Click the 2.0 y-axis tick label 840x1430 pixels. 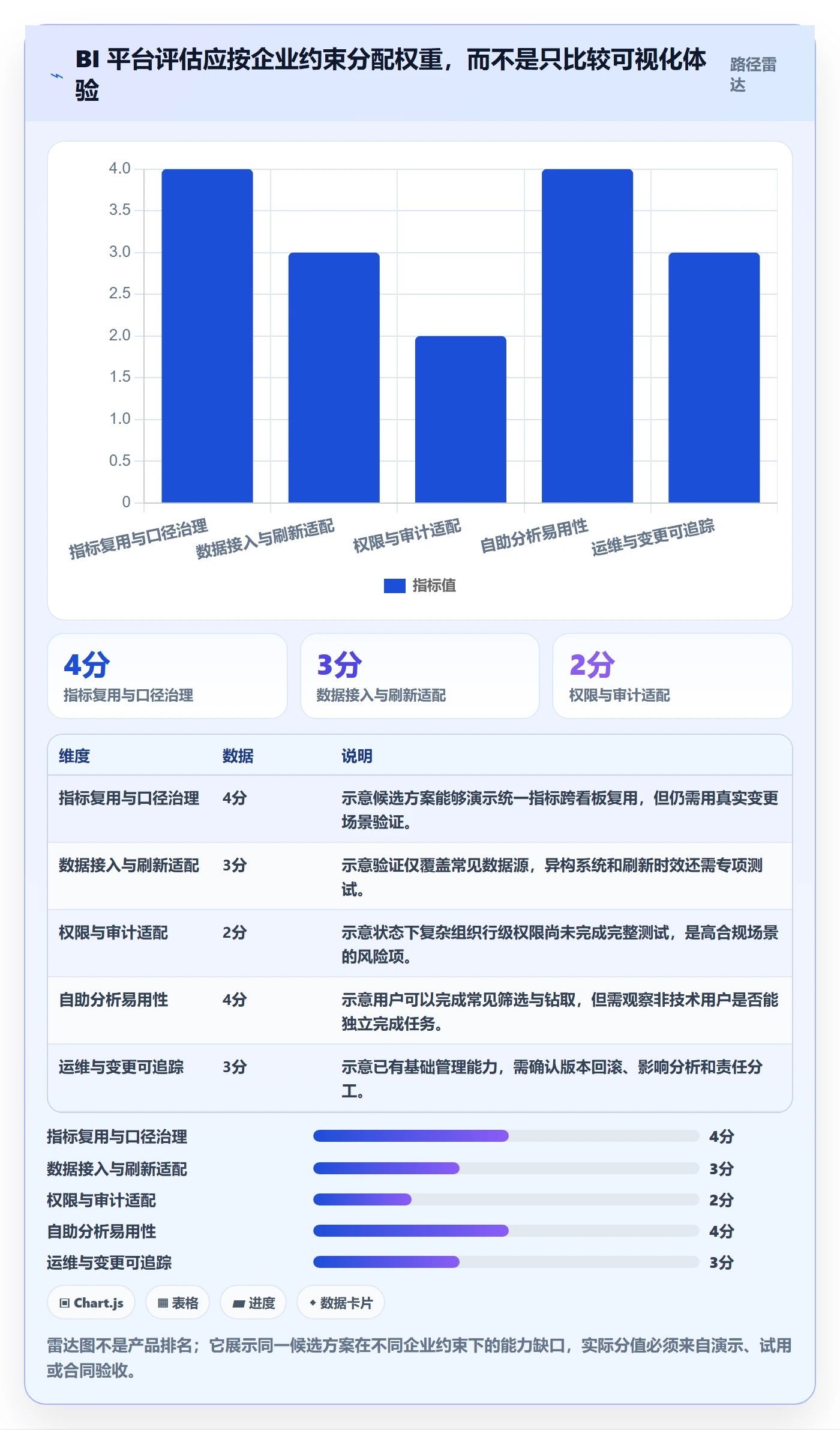tap(119, 336)
